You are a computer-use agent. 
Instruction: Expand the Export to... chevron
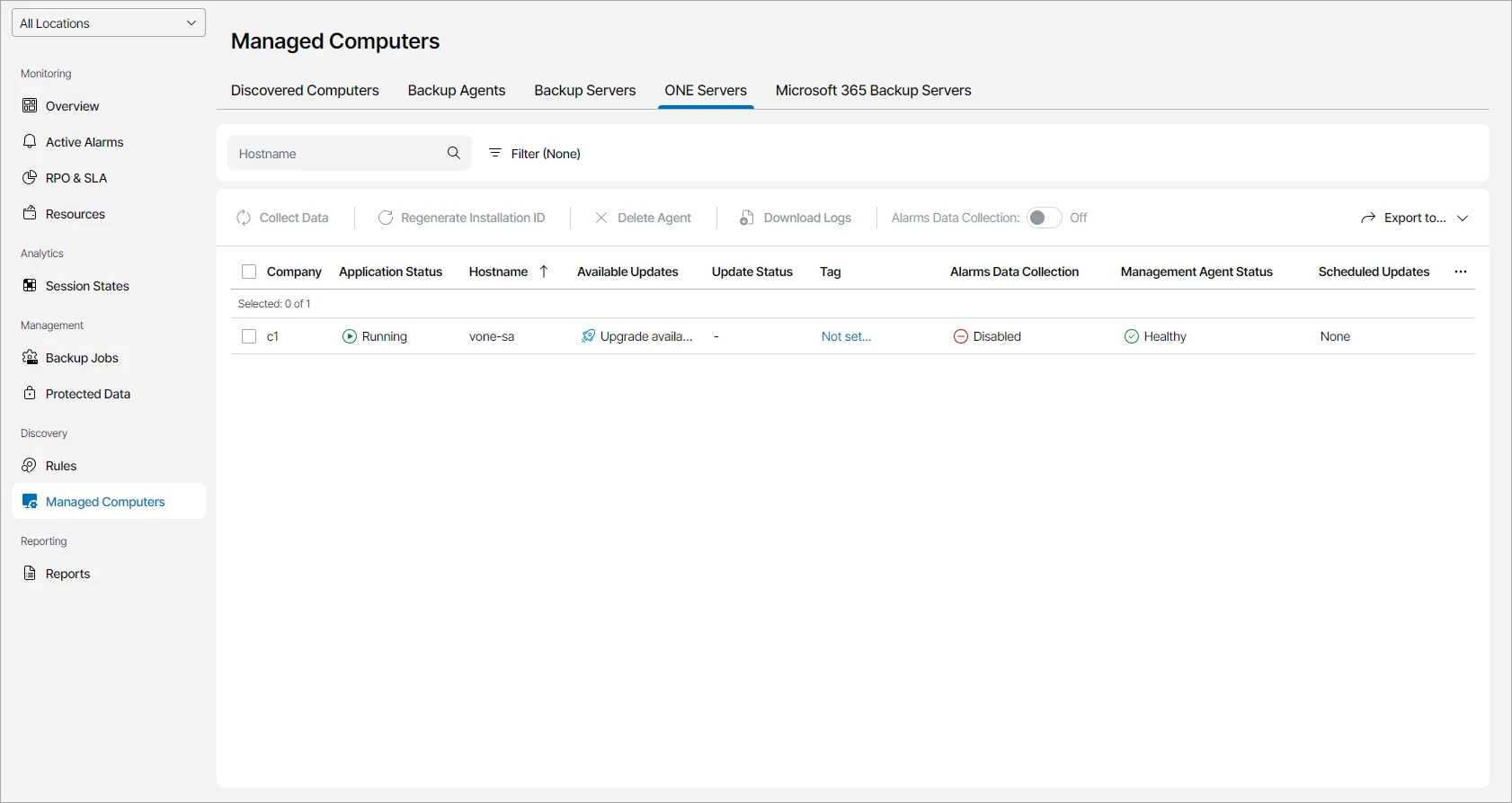[1463, 218]
